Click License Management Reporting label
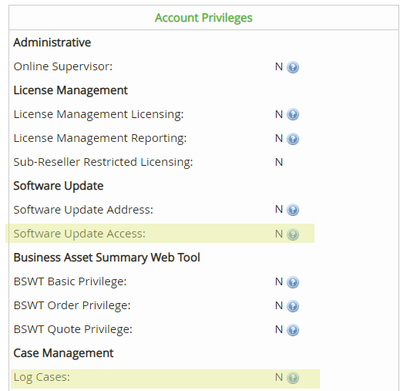Image resolution: width=400 pixels, height=391 pixels. click(x=100, y=138)
